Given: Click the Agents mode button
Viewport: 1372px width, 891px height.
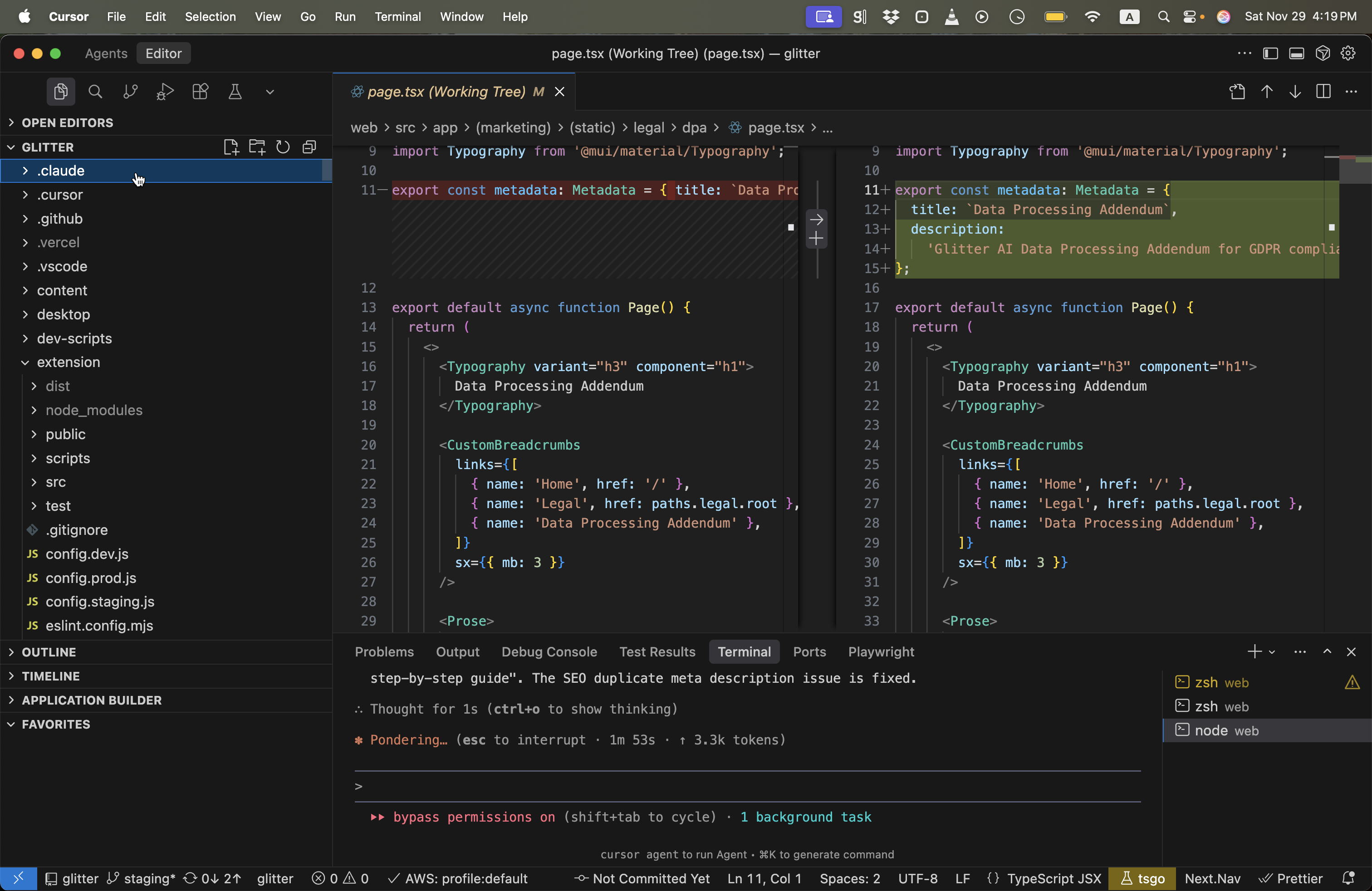Looking at the screenshot, I should point(106,53).
